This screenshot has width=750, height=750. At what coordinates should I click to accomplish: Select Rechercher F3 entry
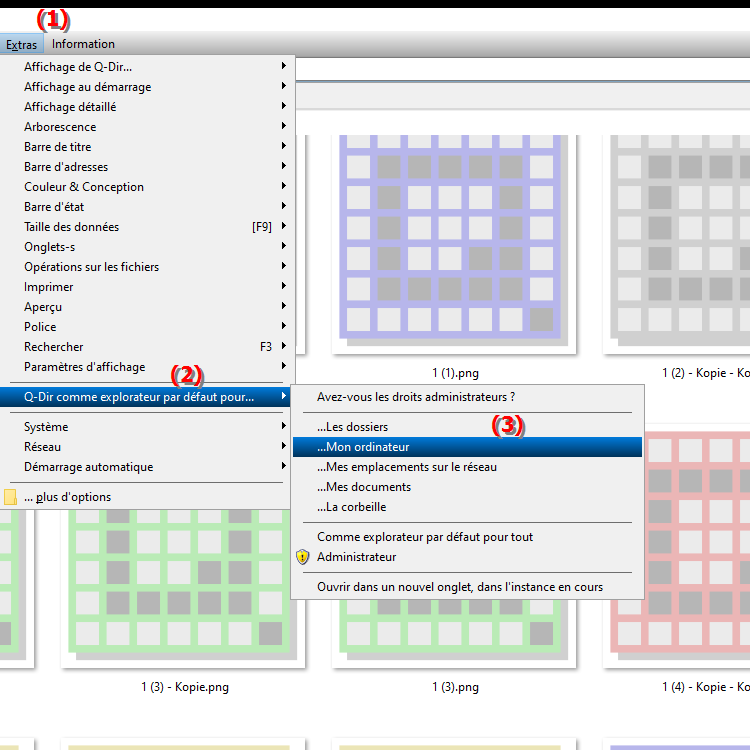[147, 347]
